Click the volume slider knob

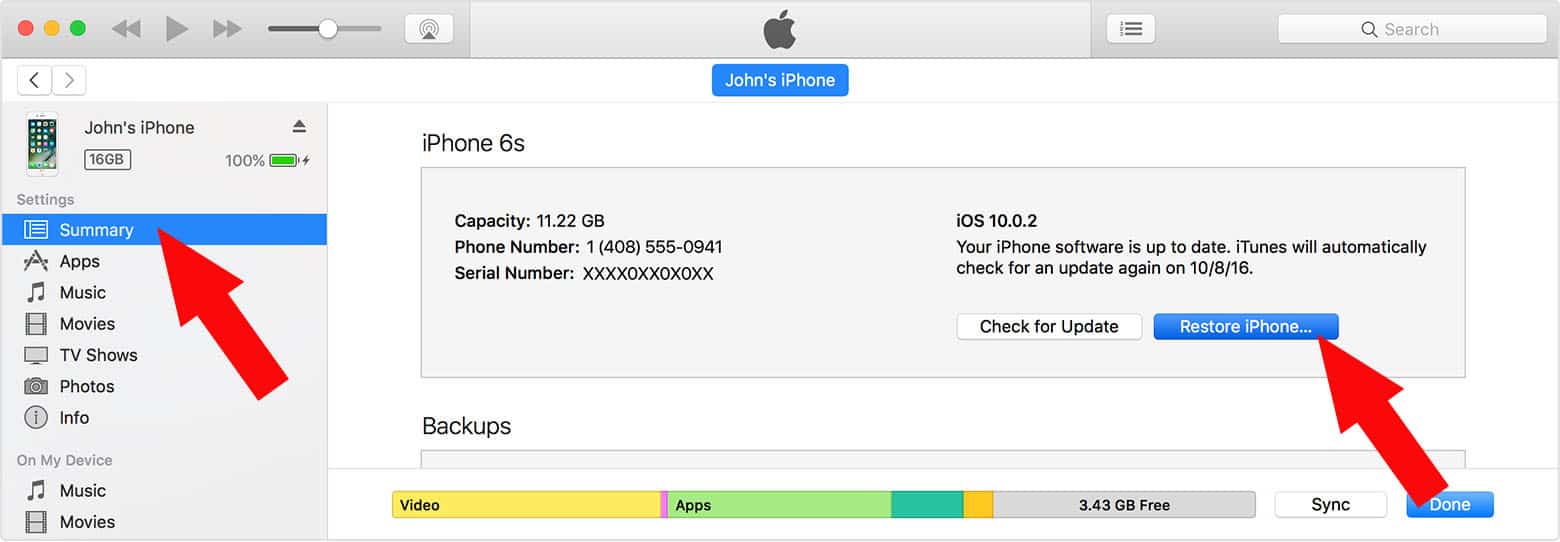(328, 29)
